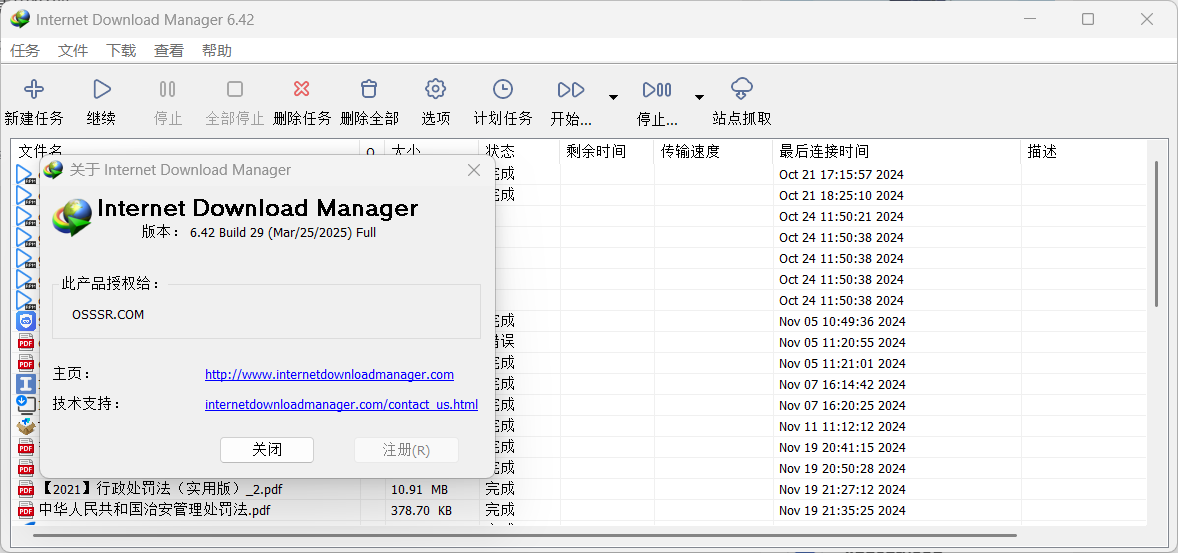Open the http://www.internetdownloadmanager.com homepage link

click(x=329, y=374)
